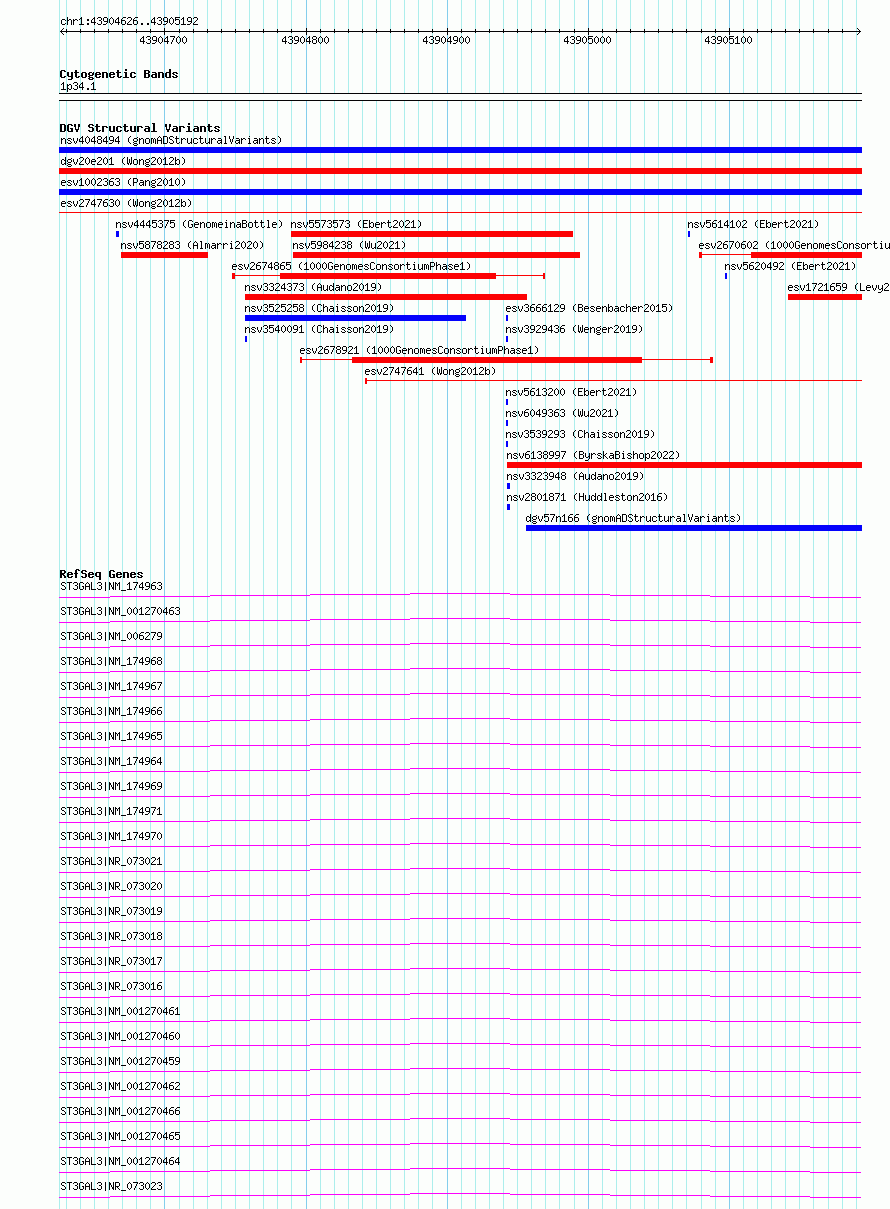Select the dgv20e201 (Wong2012b) variant label

[x=123, y=161]
